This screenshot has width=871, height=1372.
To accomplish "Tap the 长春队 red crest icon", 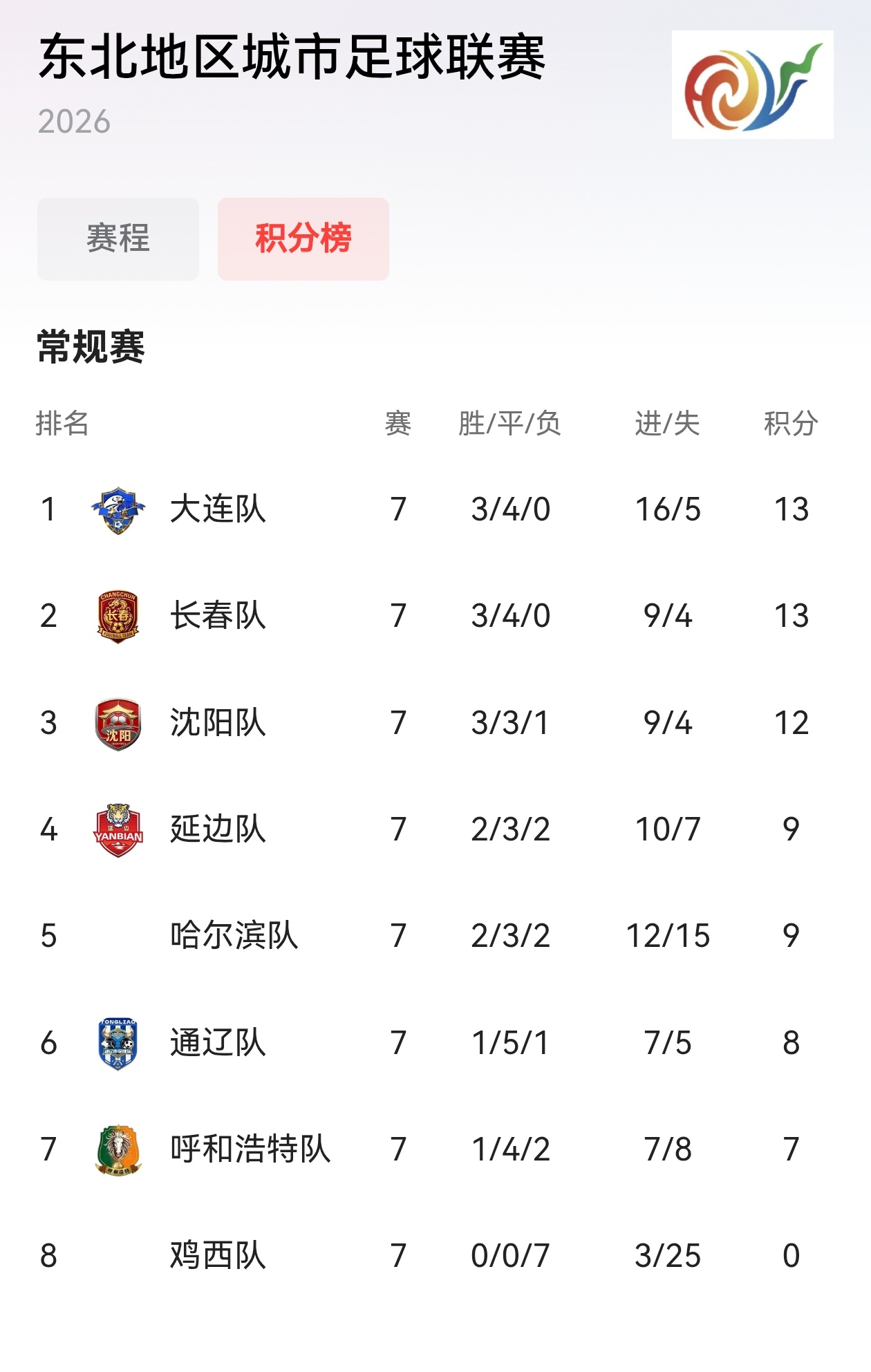I will click(118, 617).
